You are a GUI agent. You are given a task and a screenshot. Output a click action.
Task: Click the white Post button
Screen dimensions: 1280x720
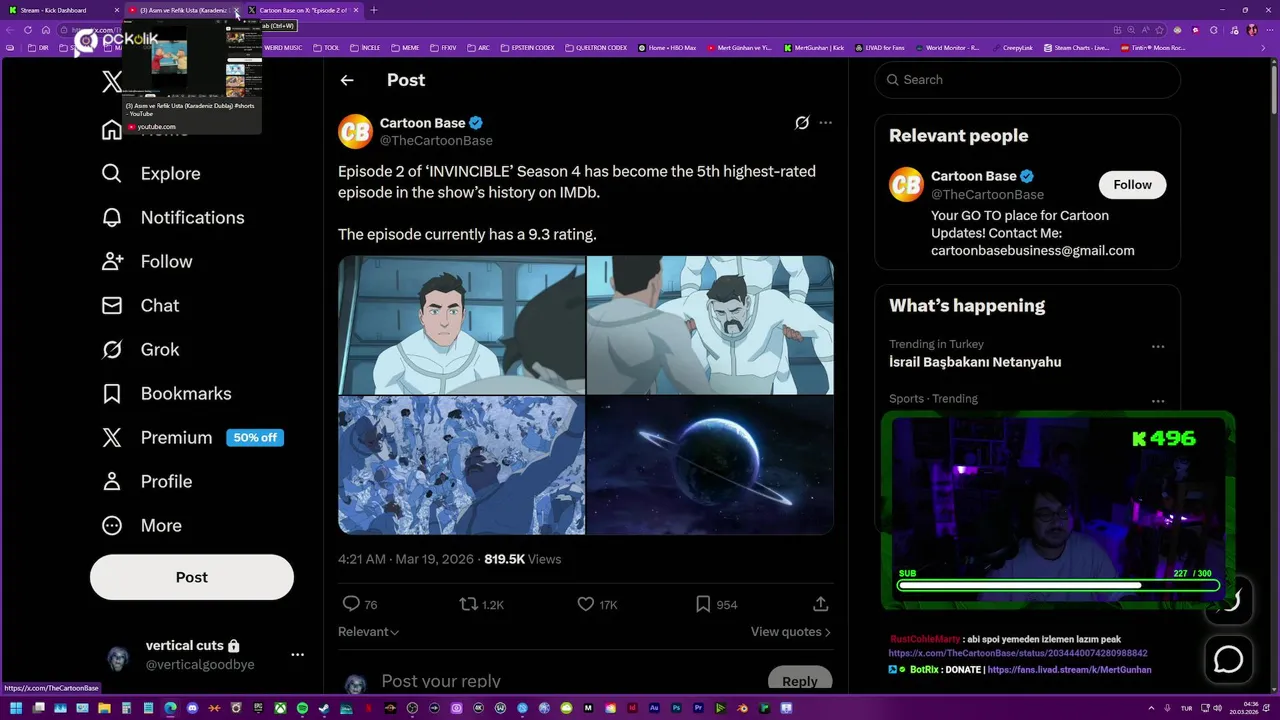[x=192, y=577]
